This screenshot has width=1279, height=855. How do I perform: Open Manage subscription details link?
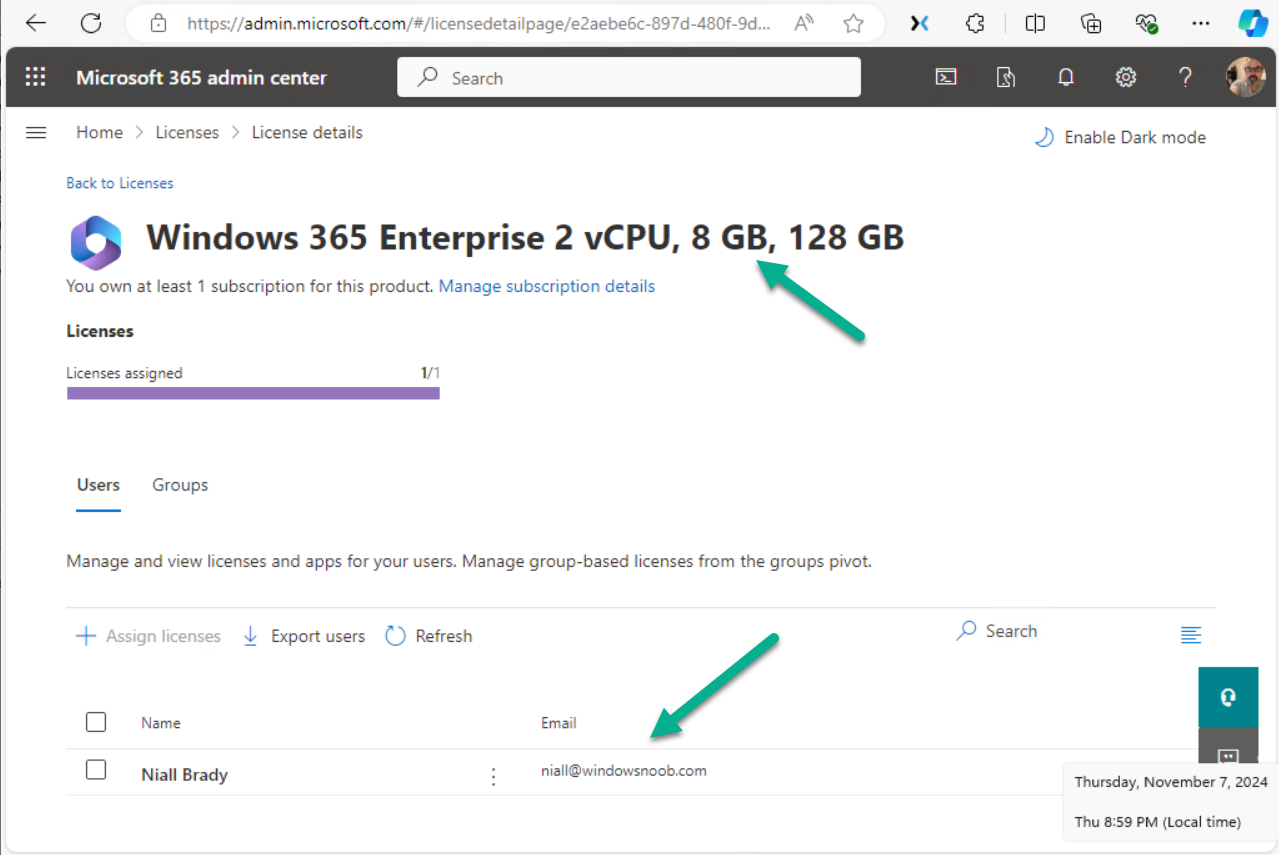[547, 286]
